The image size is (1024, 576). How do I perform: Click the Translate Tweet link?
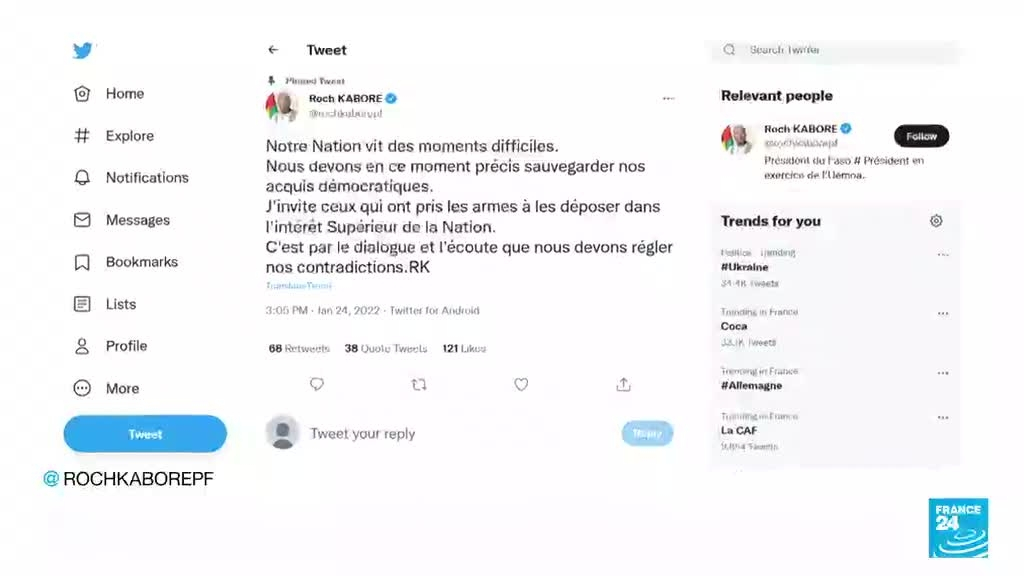[x=298, y=285]
